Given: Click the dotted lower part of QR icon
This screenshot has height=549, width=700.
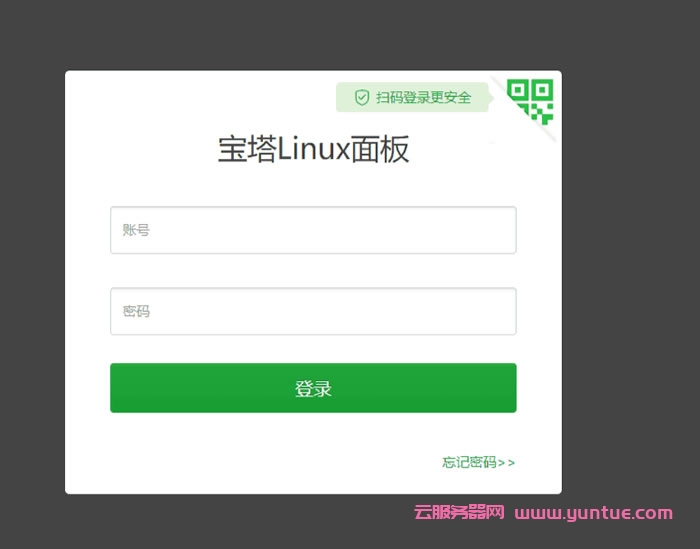Looking at the screenshot, I should [538, 114].
